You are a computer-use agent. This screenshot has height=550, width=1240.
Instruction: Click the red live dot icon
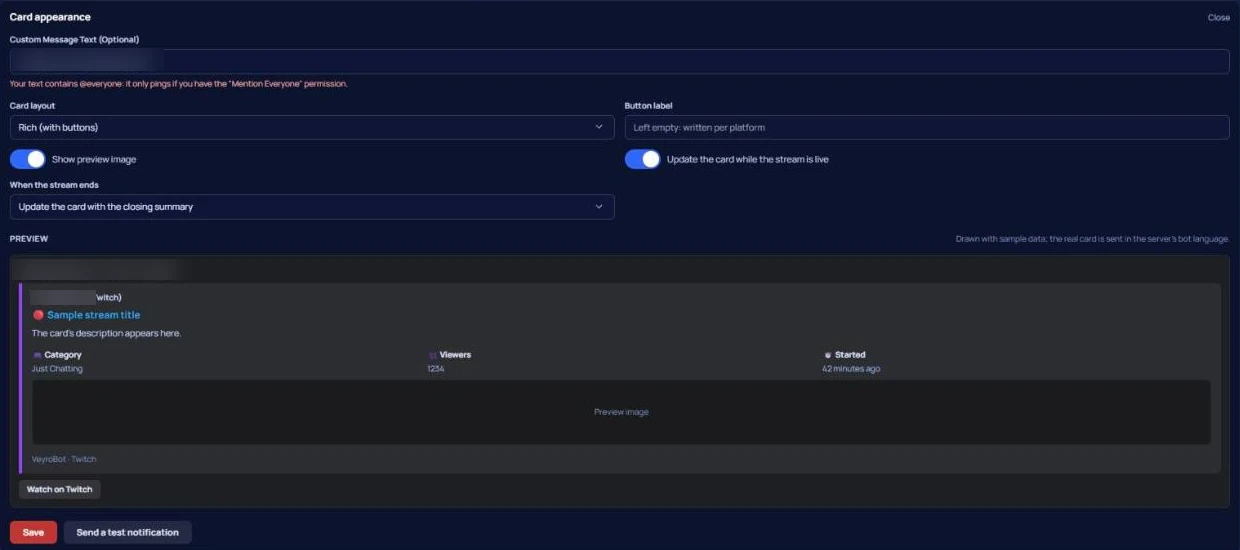tap(38, 315)
